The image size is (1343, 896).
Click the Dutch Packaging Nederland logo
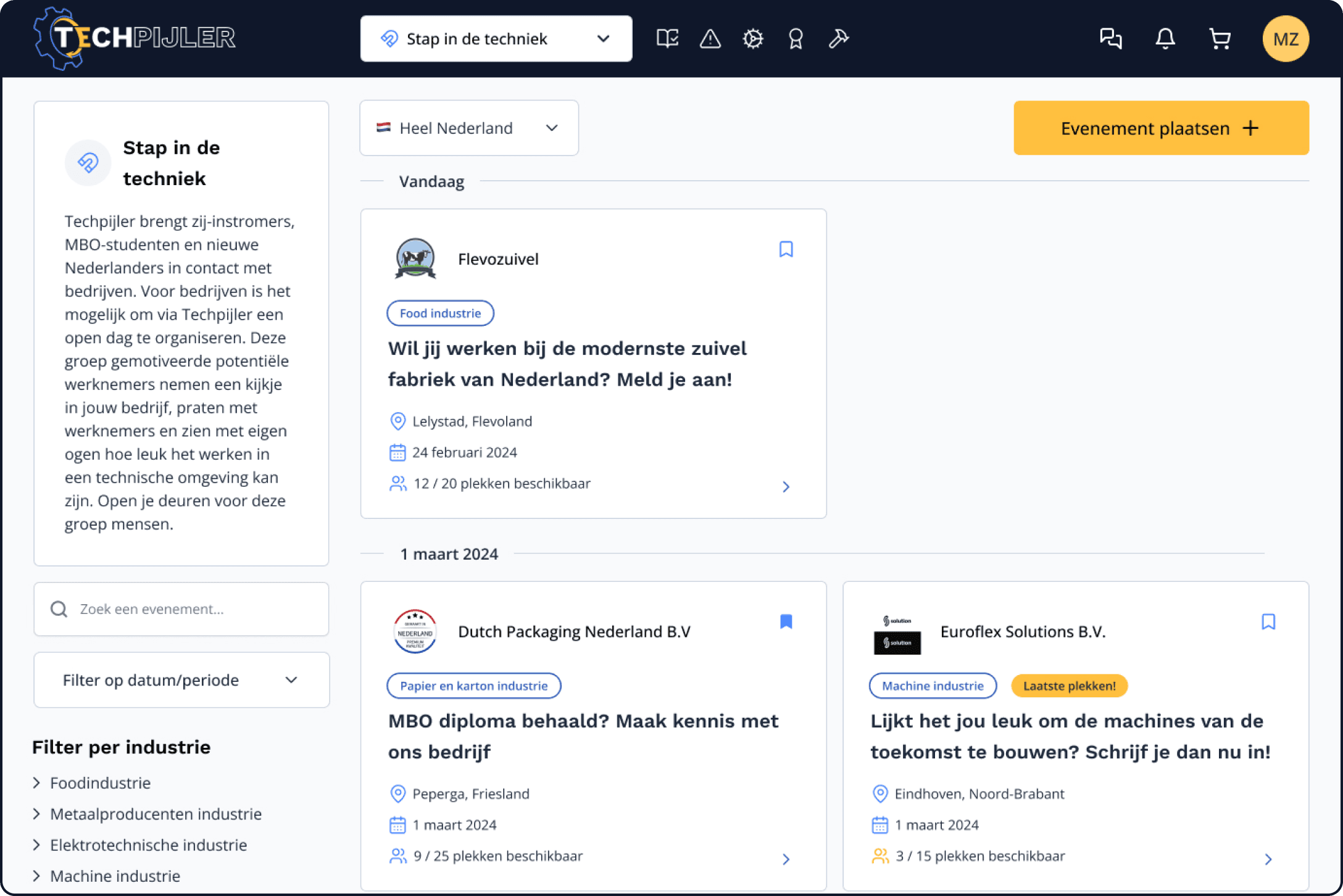[415, 631]
